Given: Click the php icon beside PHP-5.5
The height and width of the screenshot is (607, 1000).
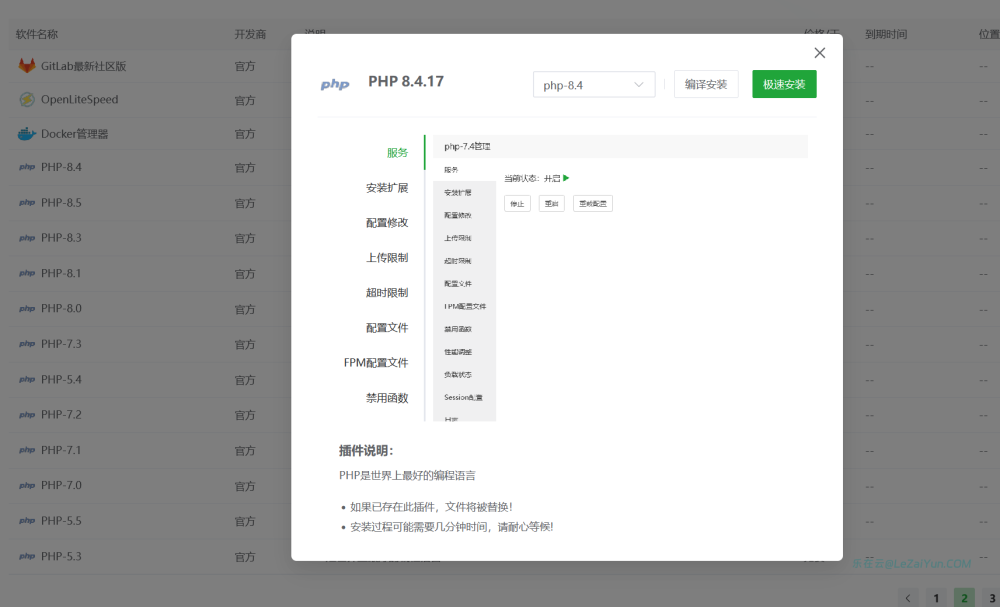Looking at the screenshot, I should [27, 521].
